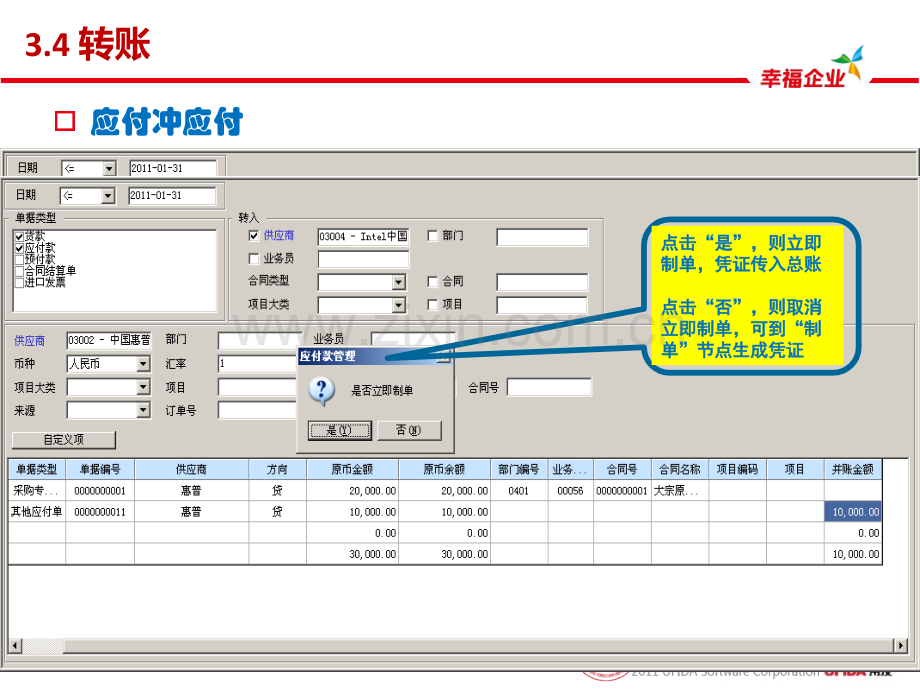Enable the 转入 部门 checkbox

click(432, 235)
